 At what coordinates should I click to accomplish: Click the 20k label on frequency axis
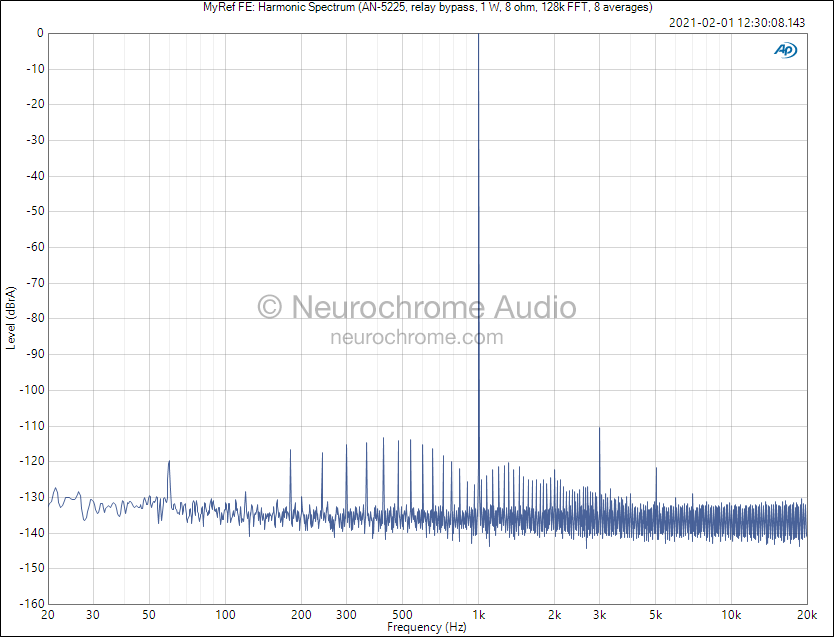(807, 615)
